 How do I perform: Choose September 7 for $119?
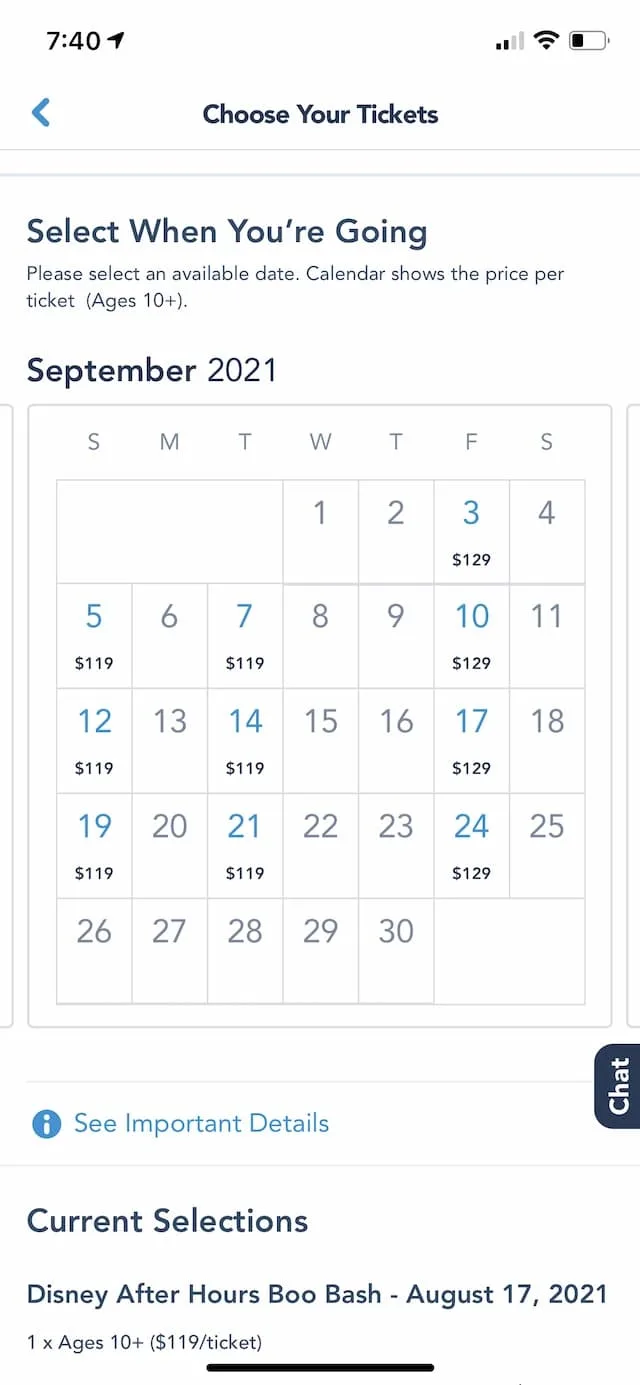coord(245,637)
